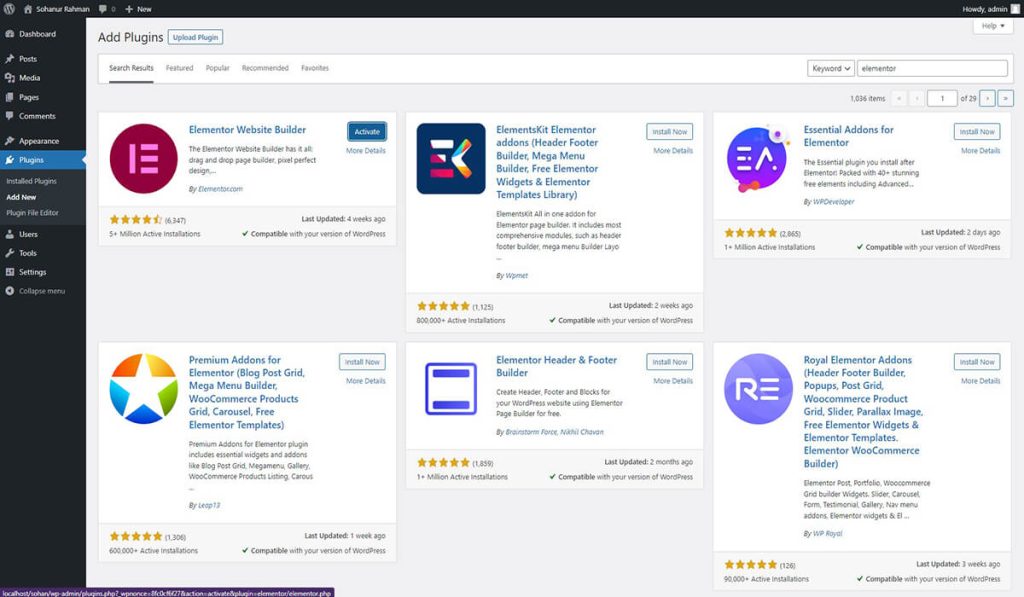Viewport: 1024px width, 597px height.
Task: Open author link WP Royal
Action: tap(827, 534)
